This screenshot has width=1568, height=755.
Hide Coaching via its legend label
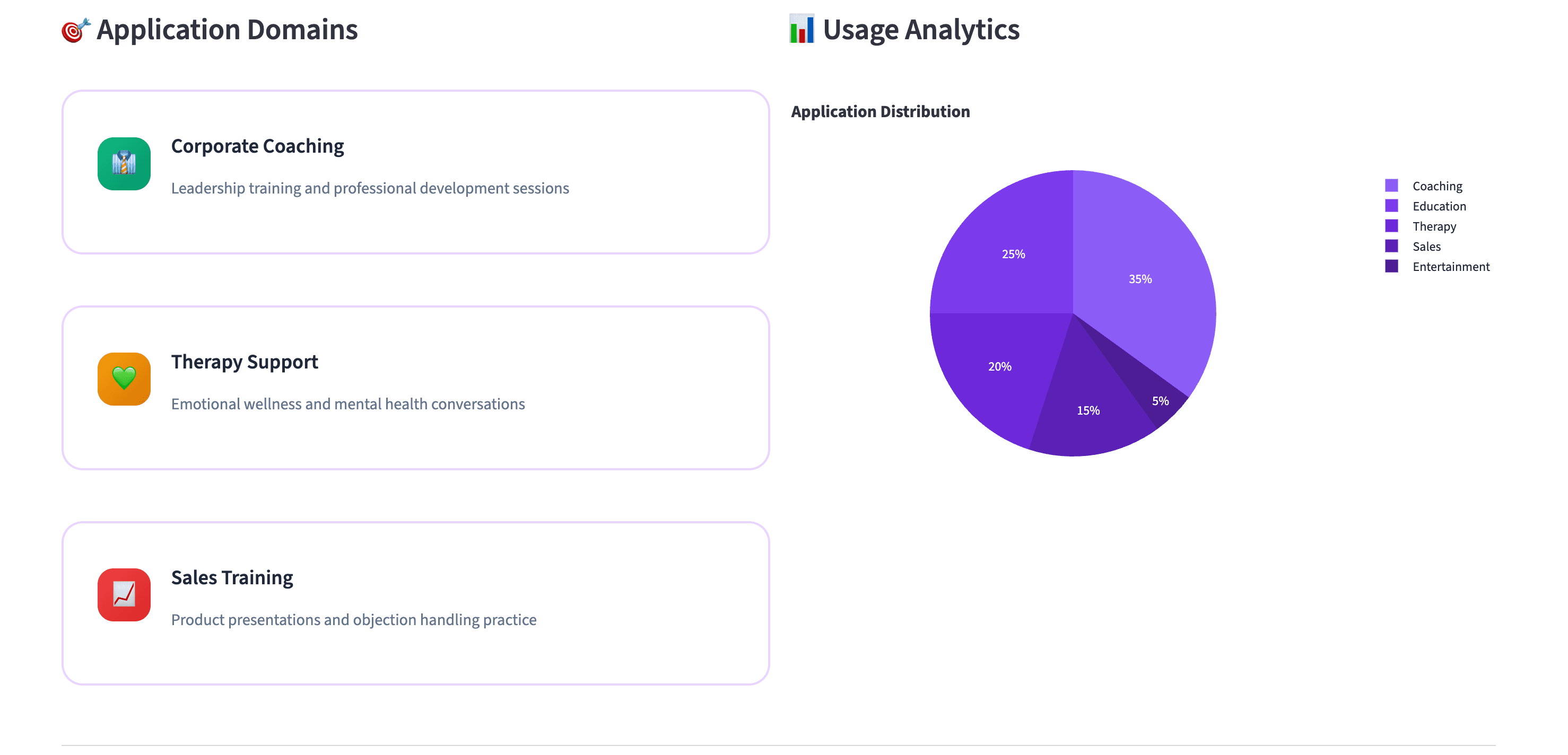point(1436,186)
